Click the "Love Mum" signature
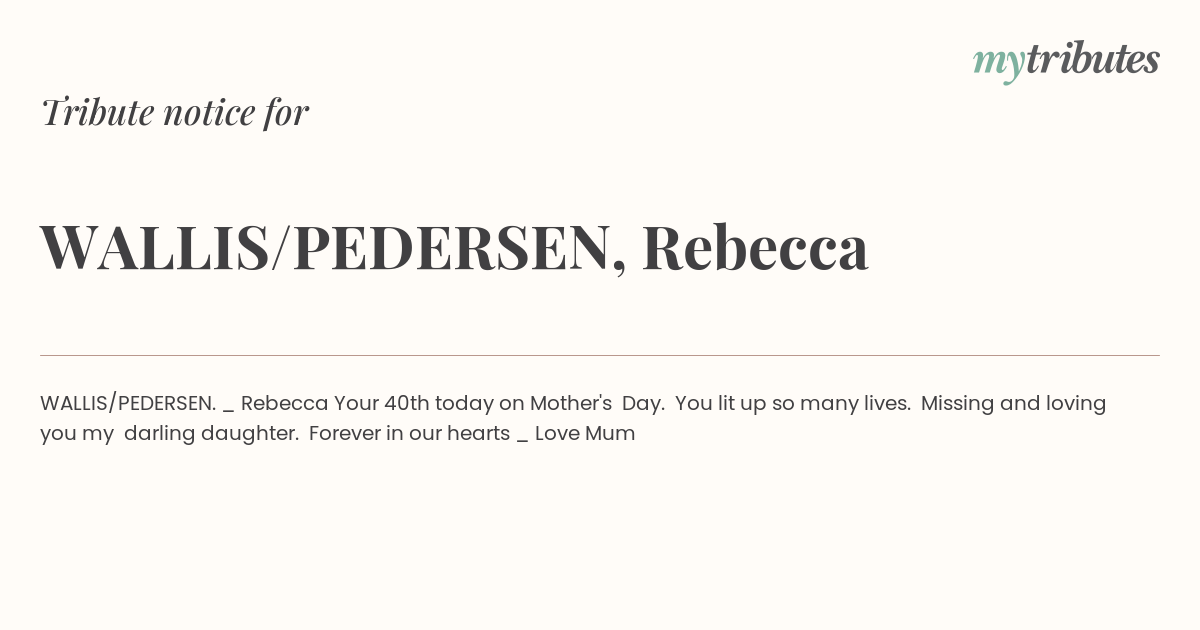 (x=585, y=434)
